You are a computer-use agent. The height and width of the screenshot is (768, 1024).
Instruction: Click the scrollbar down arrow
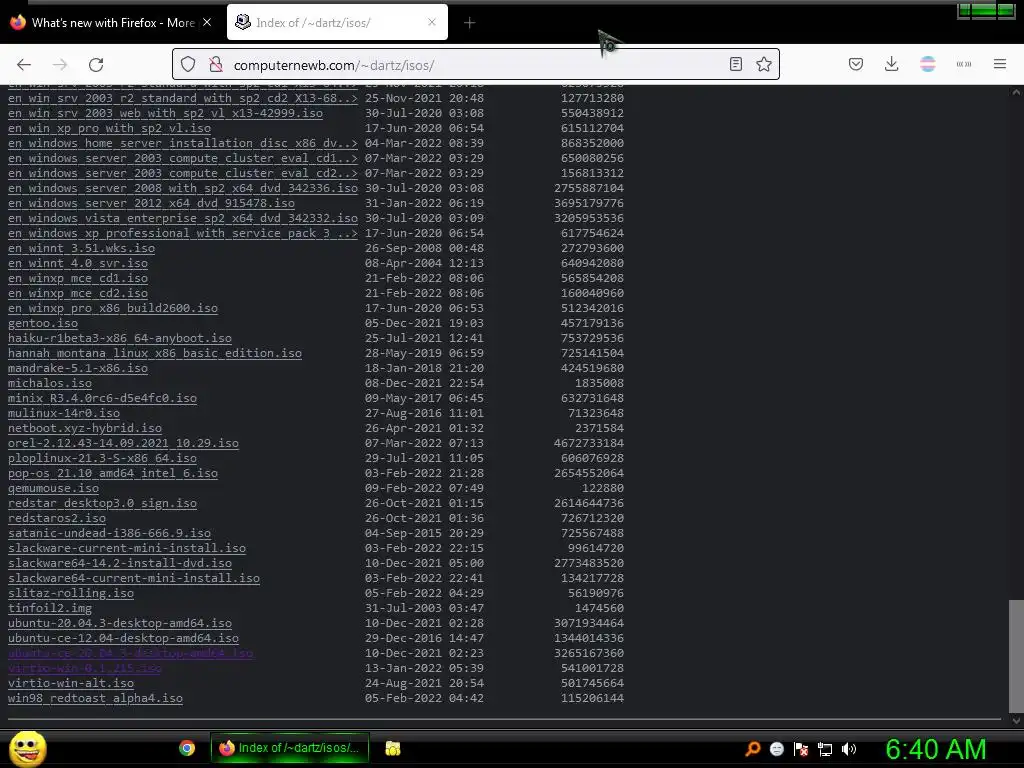(1016, 721)
